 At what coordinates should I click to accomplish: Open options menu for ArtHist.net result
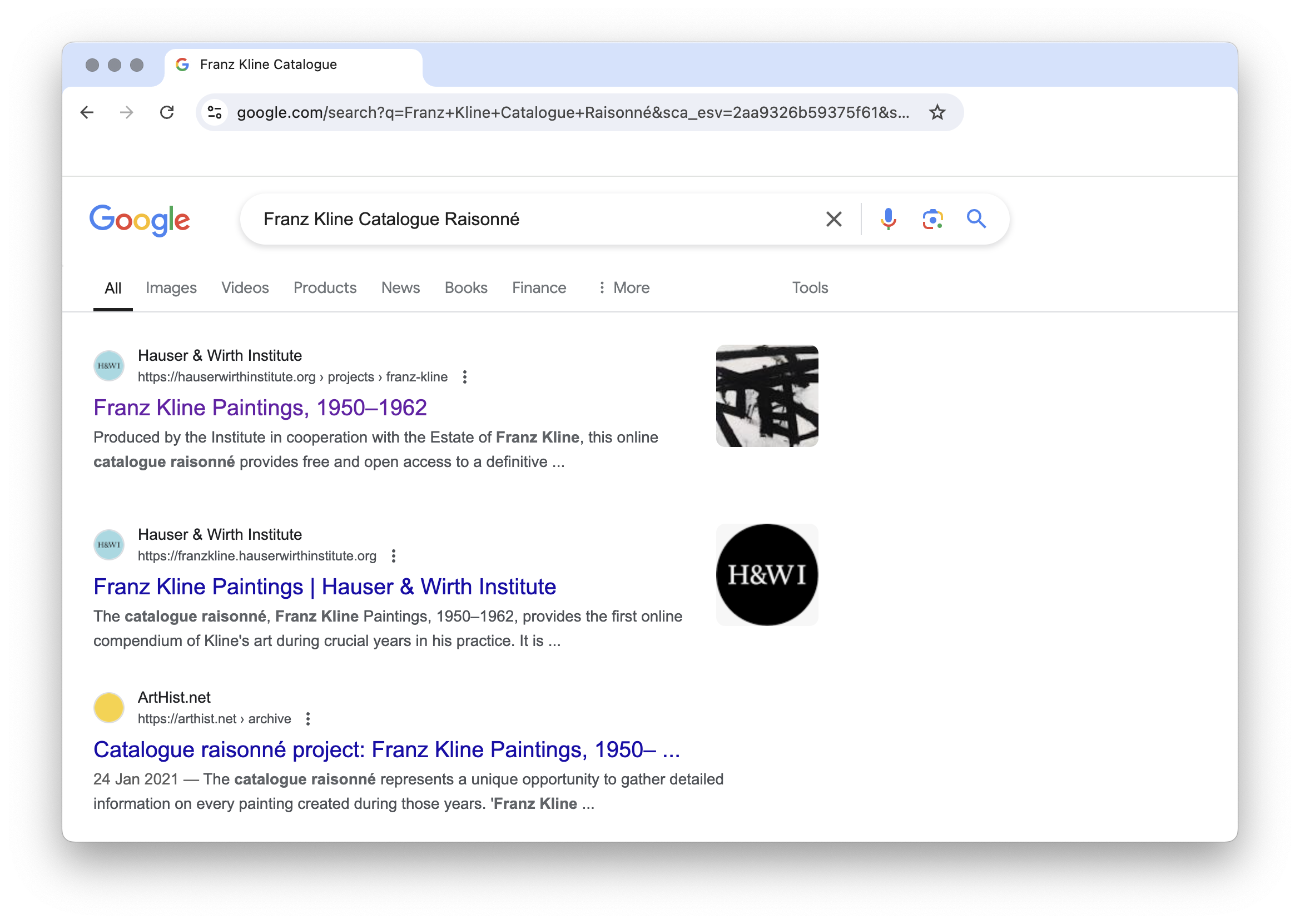point(308,719)
